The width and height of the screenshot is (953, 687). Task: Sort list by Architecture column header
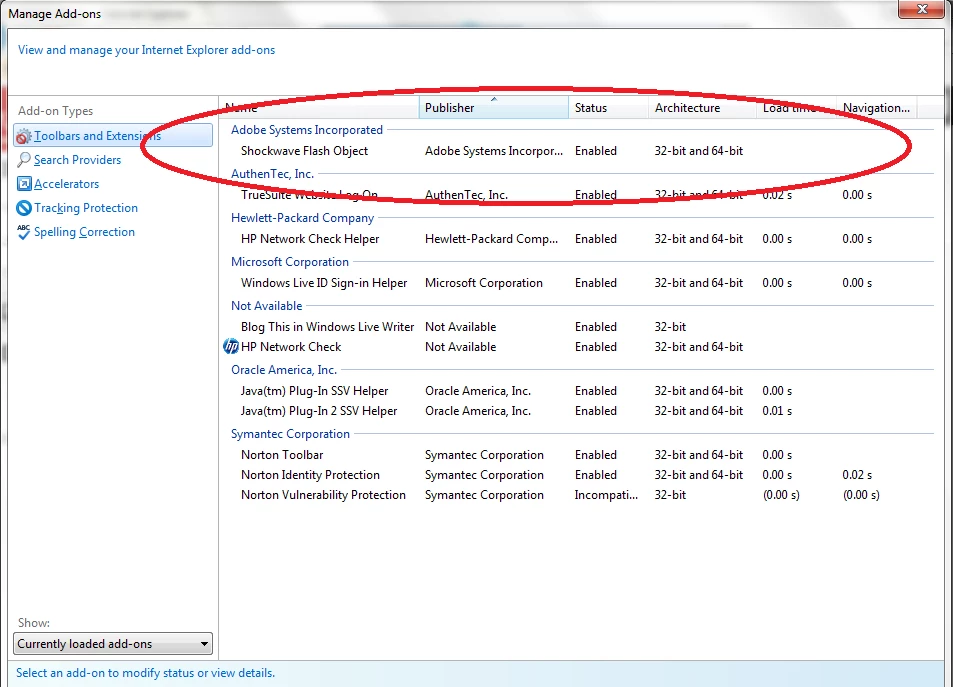tap(702, 108)
